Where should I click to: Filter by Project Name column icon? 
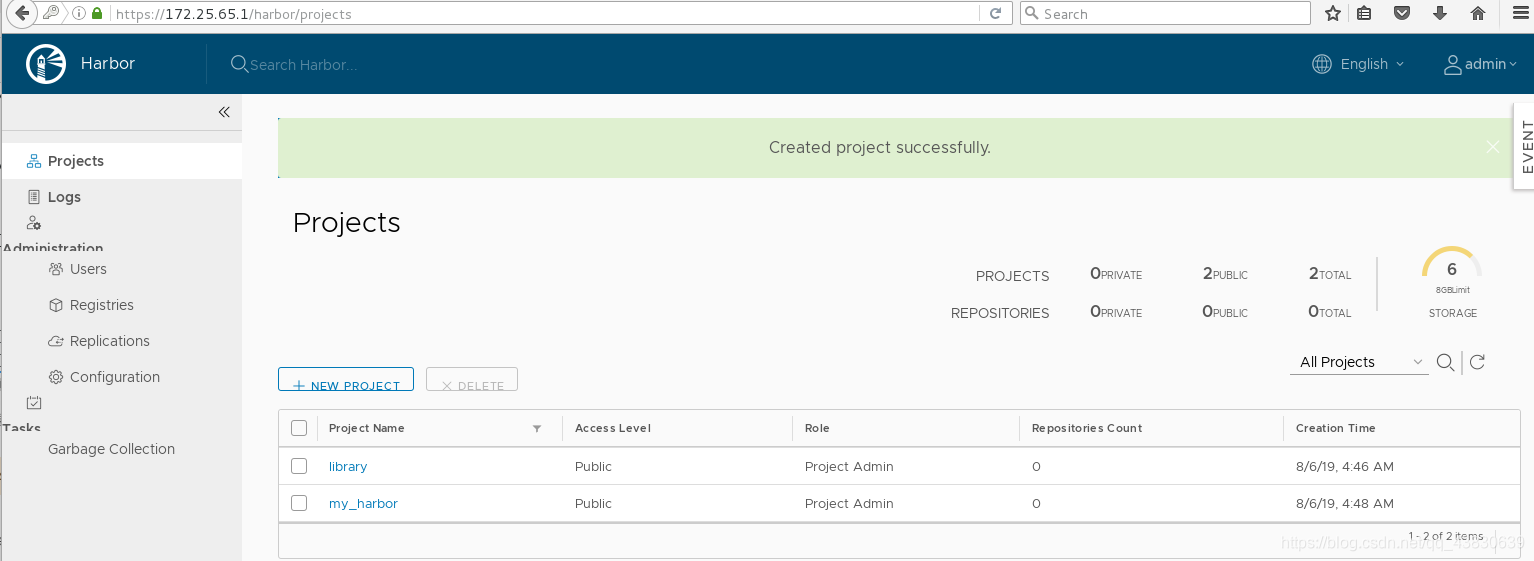click(x=537, y=428)
